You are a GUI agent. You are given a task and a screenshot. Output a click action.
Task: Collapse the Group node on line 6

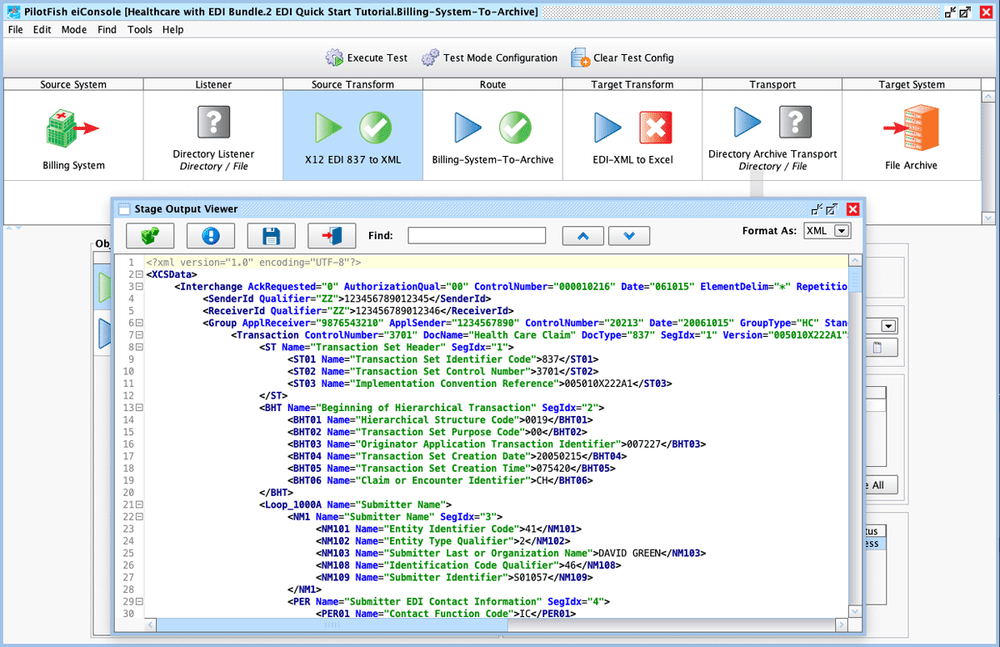point(139,323)
